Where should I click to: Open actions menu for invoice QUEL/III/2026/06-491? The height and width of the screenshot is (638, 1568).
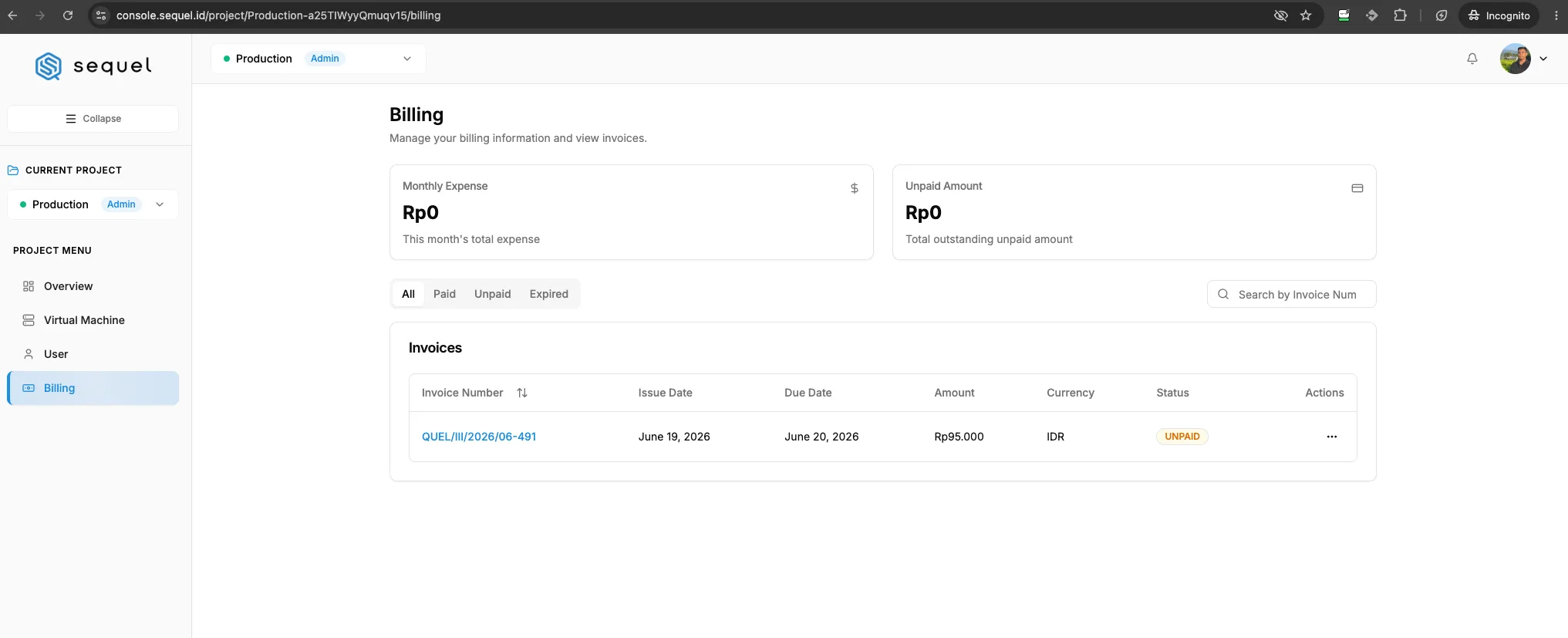point(1331,437)
